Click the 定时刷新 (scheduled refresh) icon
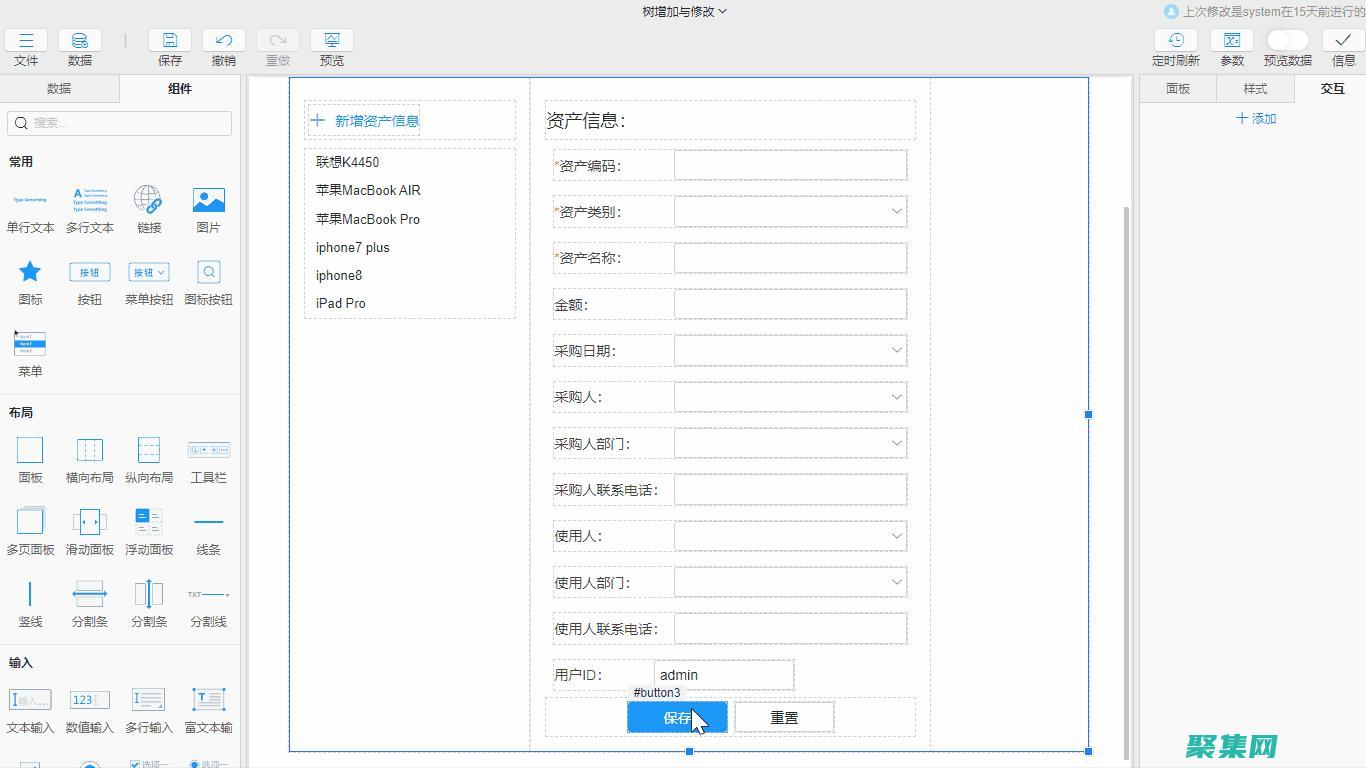The height and width of the screenshot is (768, 1366). 1175,45
